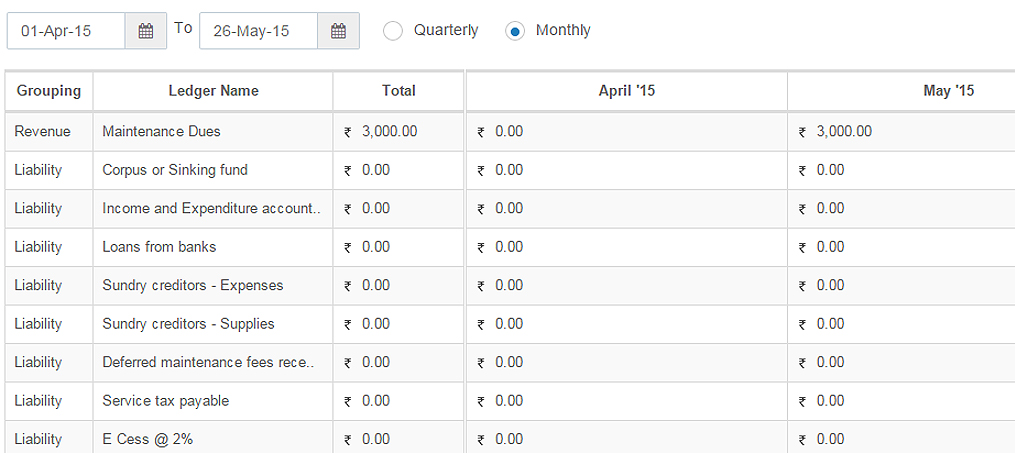Select Sundry creditors - Expenses ledger
The image size is (1015, 453).
(193, 285)
